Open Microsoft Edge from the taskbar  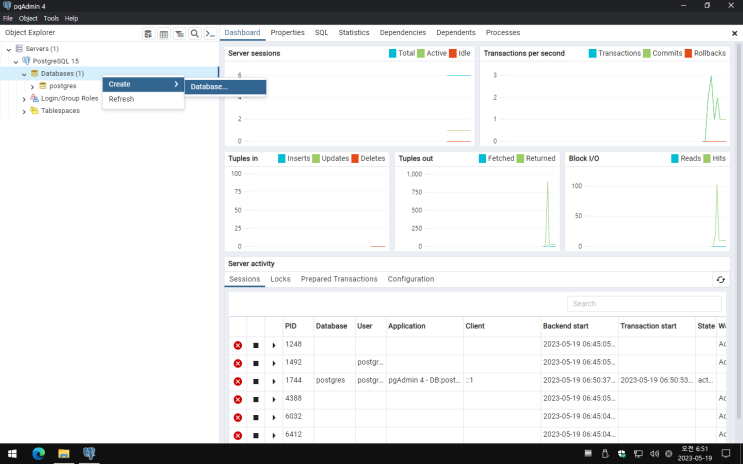[x=39, y=453]
